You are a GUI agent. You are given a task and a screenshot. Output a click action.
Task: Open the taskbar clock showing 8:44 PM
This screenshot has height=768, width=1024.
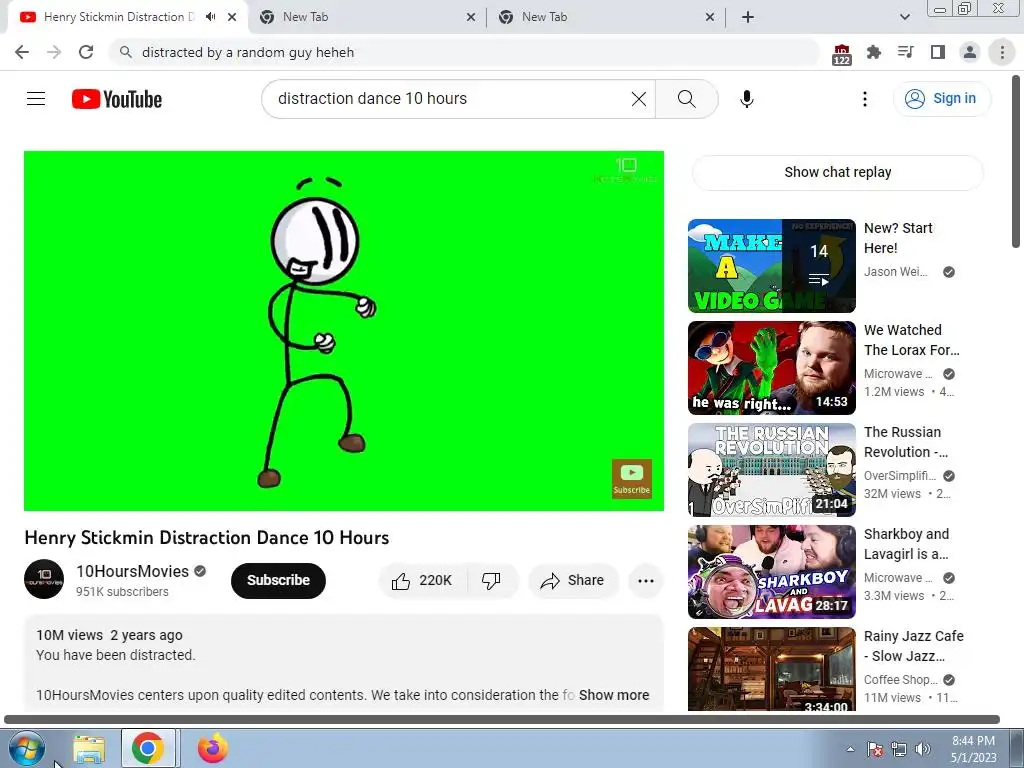tap(974, 749)
